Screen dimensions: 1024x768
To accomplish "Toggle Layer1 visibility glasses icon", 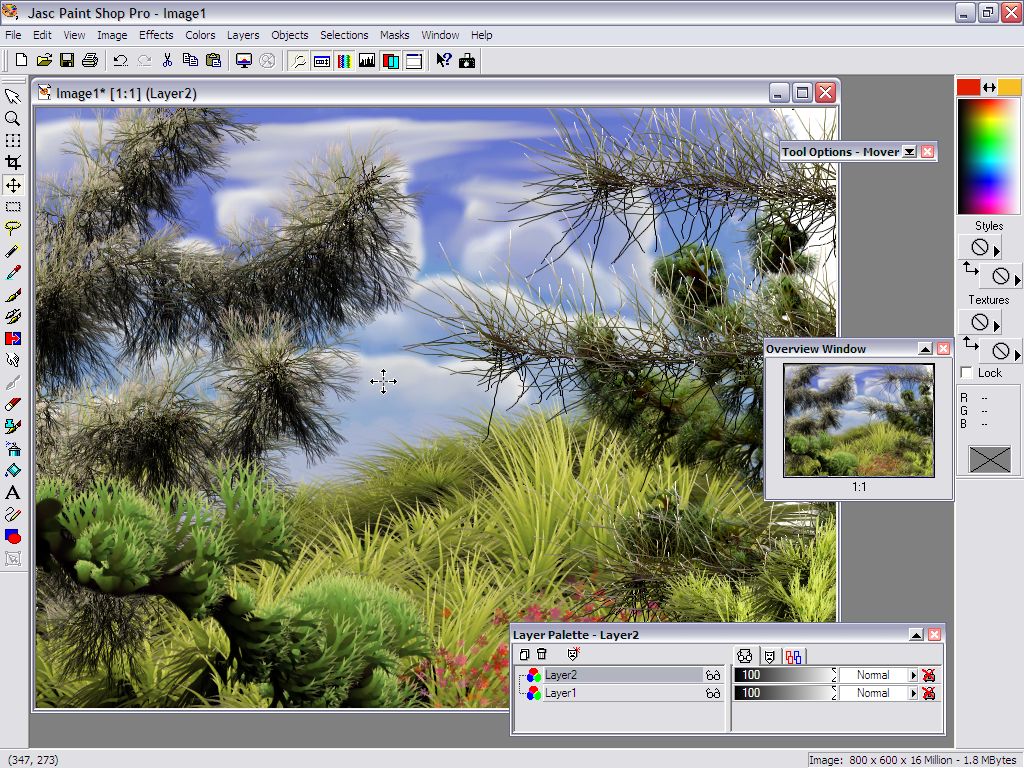I will [x=713, y=693].
